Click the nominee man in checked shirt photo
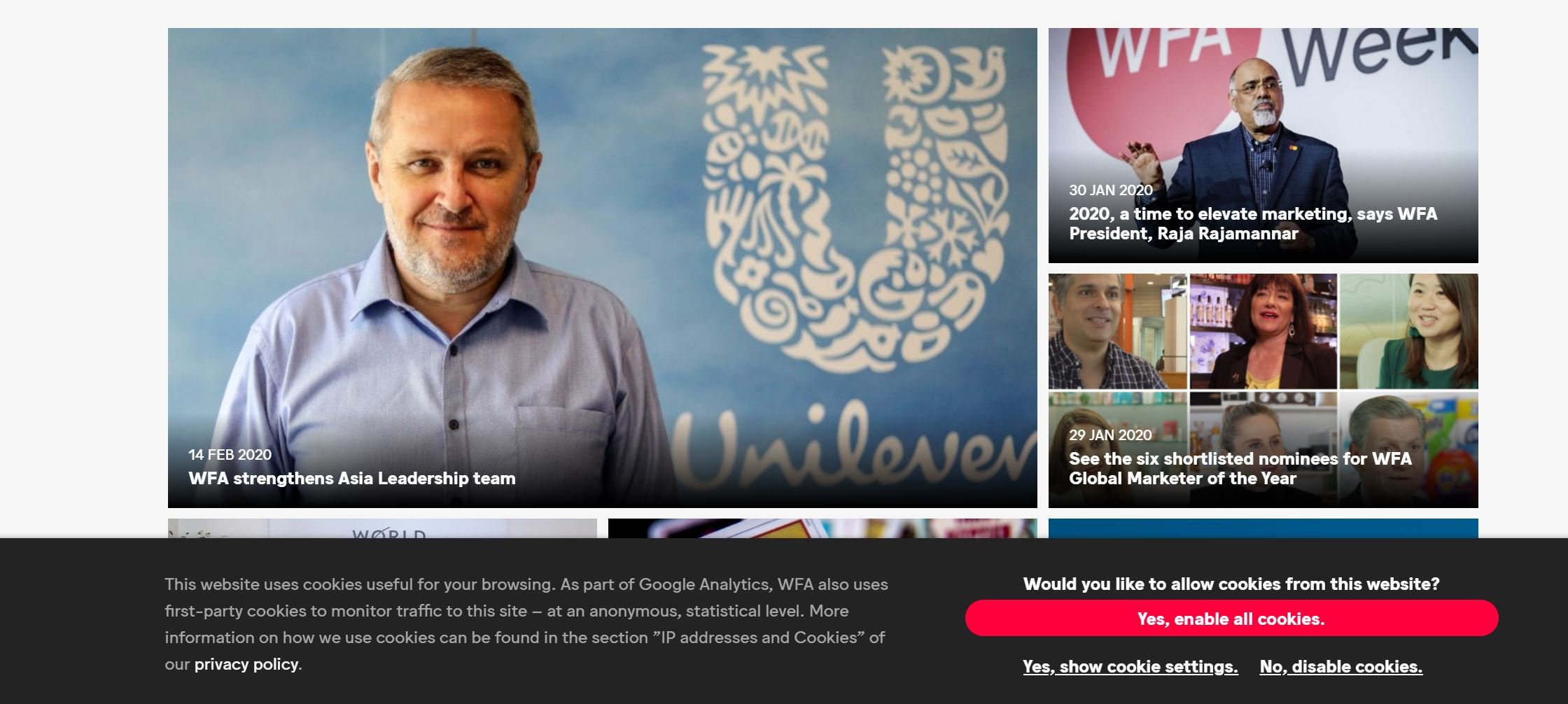The width and height of the screenshot is (1568, 704). pyautogui.click(x=1117, y=331)
